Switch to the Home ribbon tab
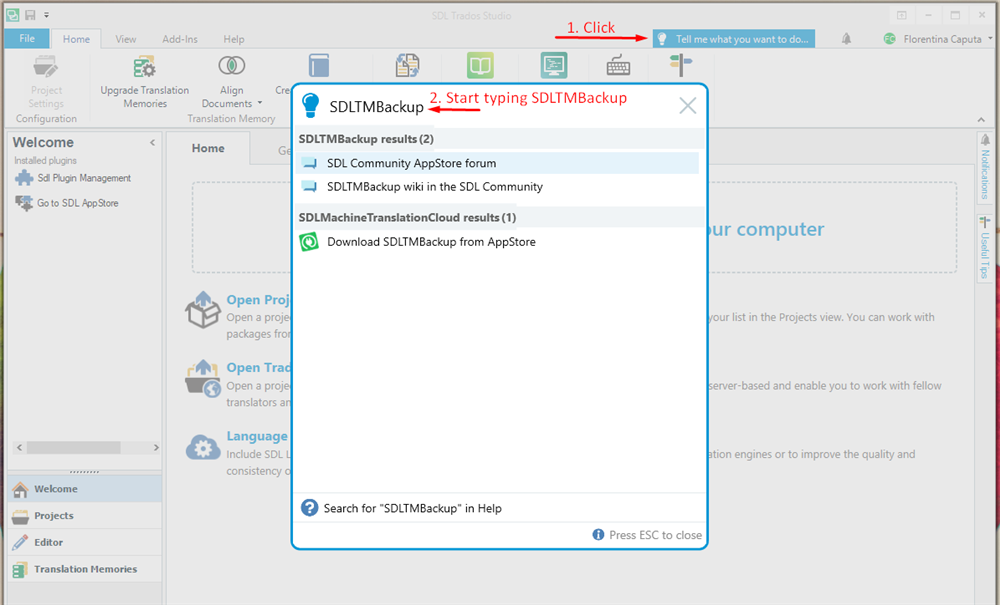 point(76,39)
